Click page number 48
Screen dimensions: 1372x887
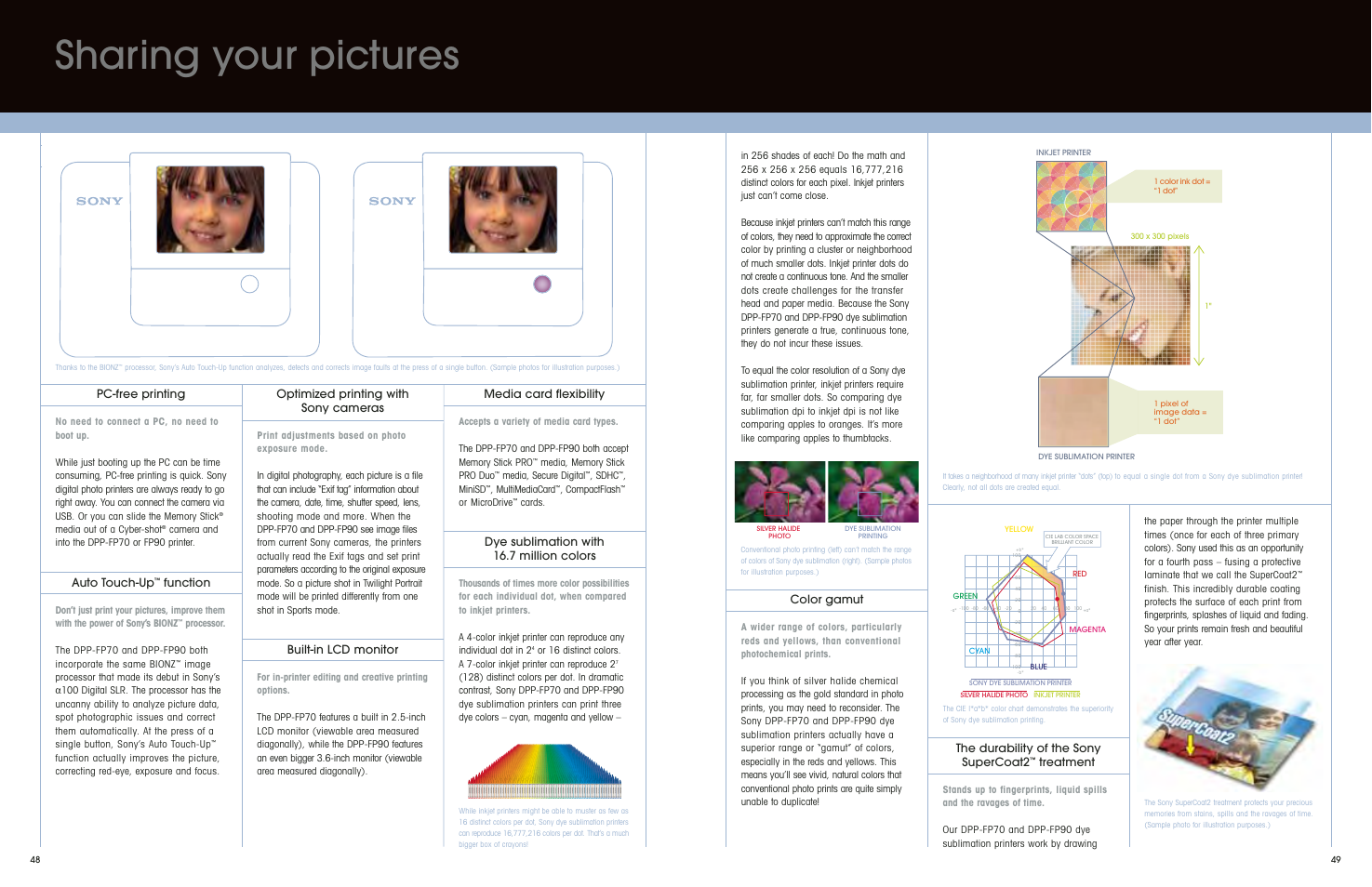pos(35,860)
